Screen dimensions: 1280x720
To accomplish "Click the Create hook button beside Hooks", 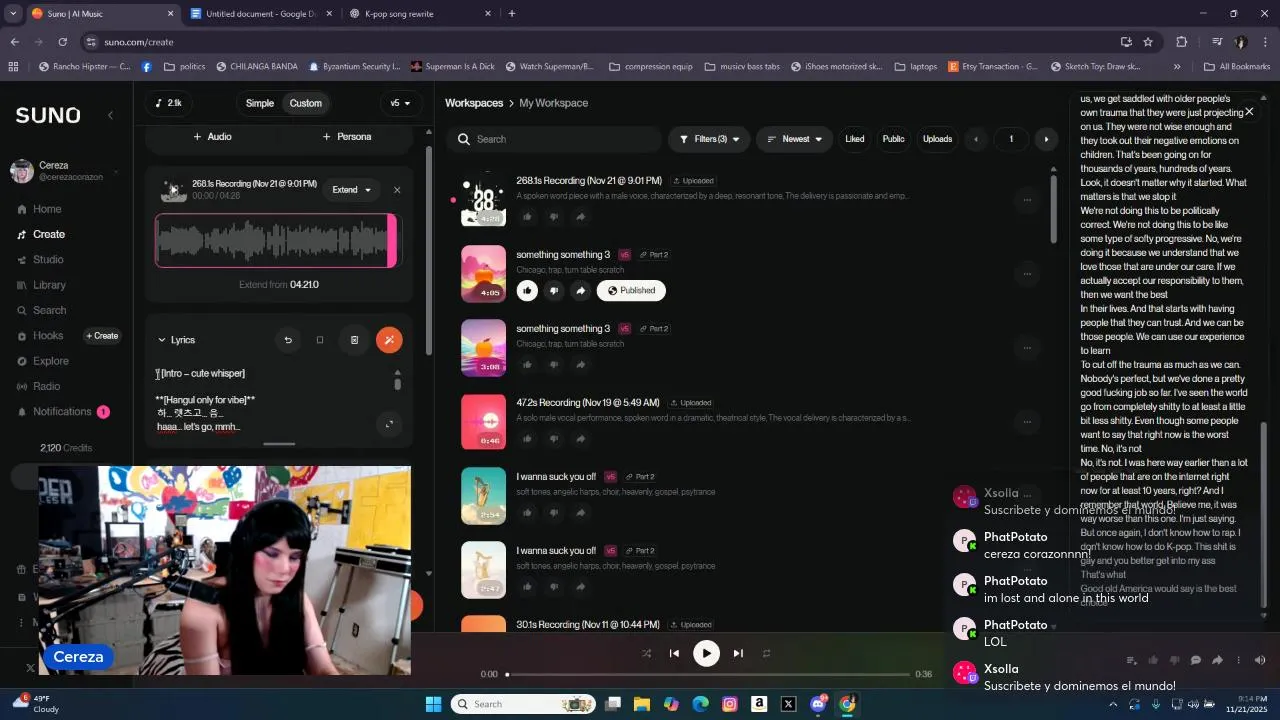I will click(x=101, y=336).
